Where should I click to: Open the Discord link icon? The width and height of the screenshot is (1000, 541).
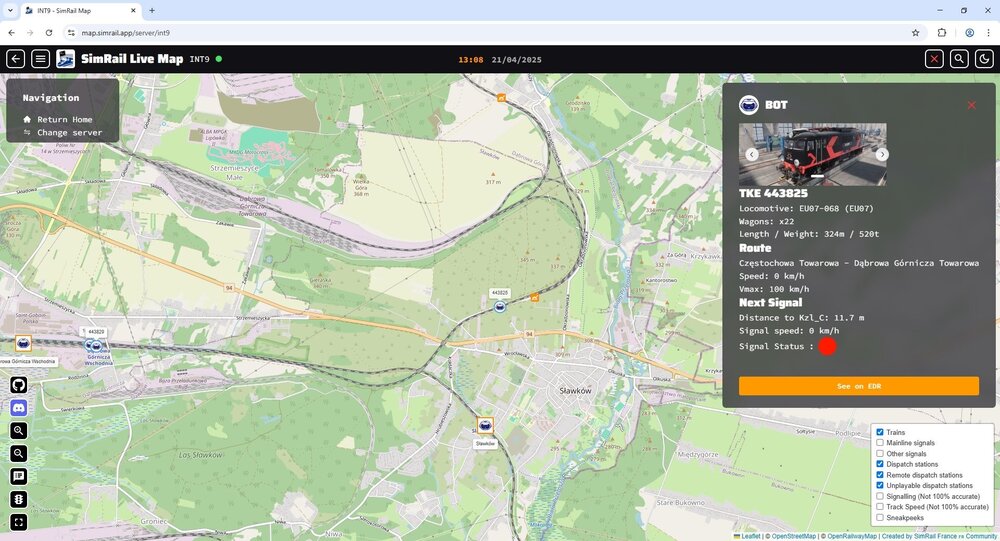[19, 408]
